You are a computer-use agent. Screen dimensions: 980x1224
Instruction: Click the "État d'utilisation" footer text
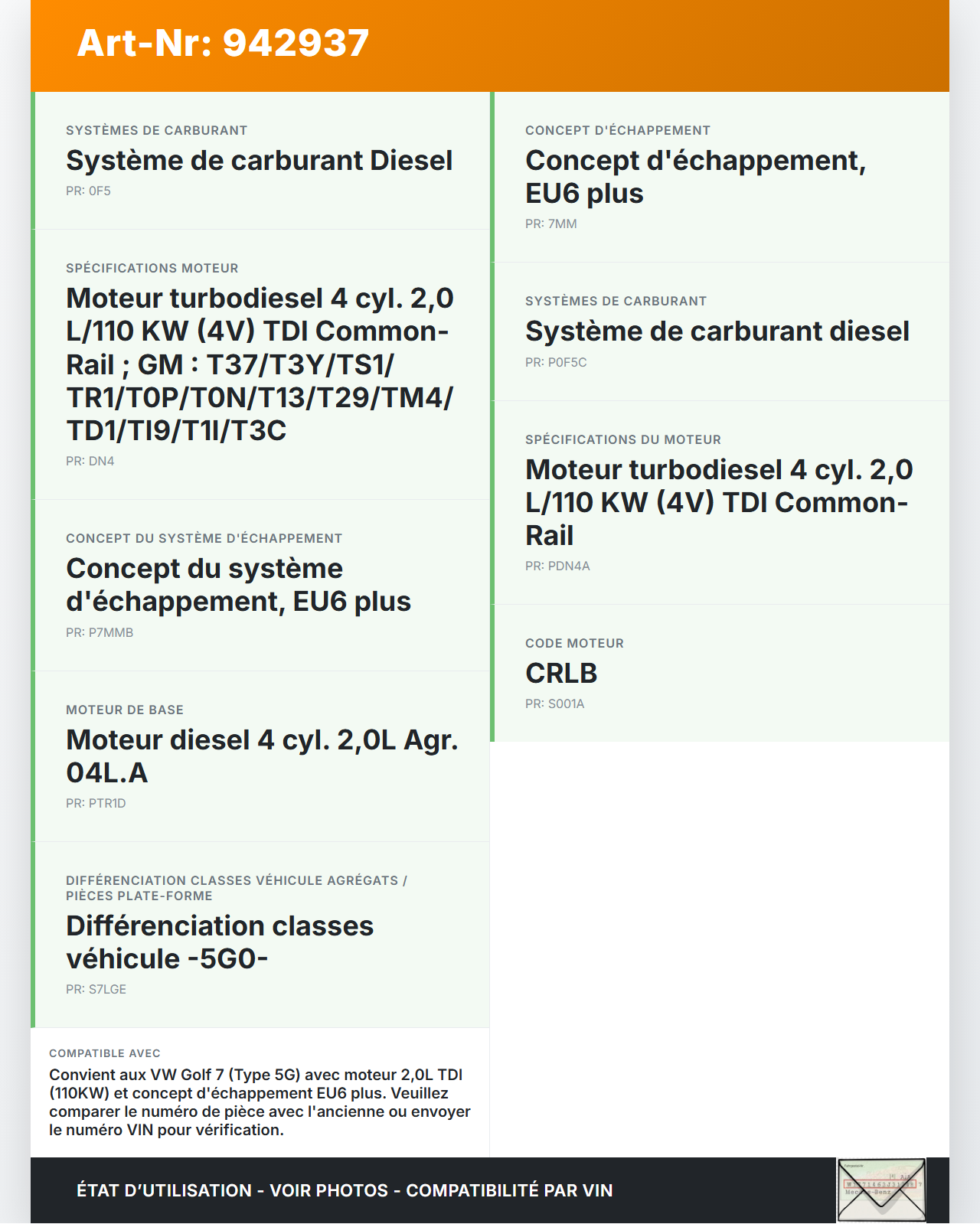[345, 1191]
